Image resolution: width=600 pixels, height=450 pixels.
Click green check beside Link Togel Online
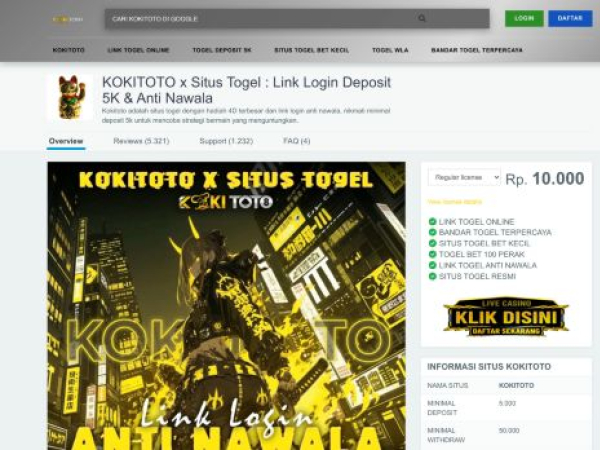432,222
